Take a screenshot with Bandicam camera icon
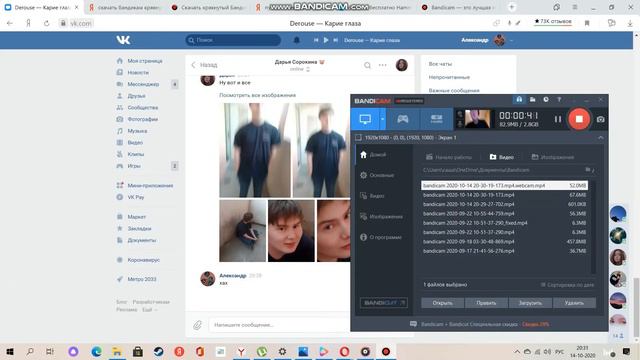Screen dimensions: 640x360 pos(600,119)
